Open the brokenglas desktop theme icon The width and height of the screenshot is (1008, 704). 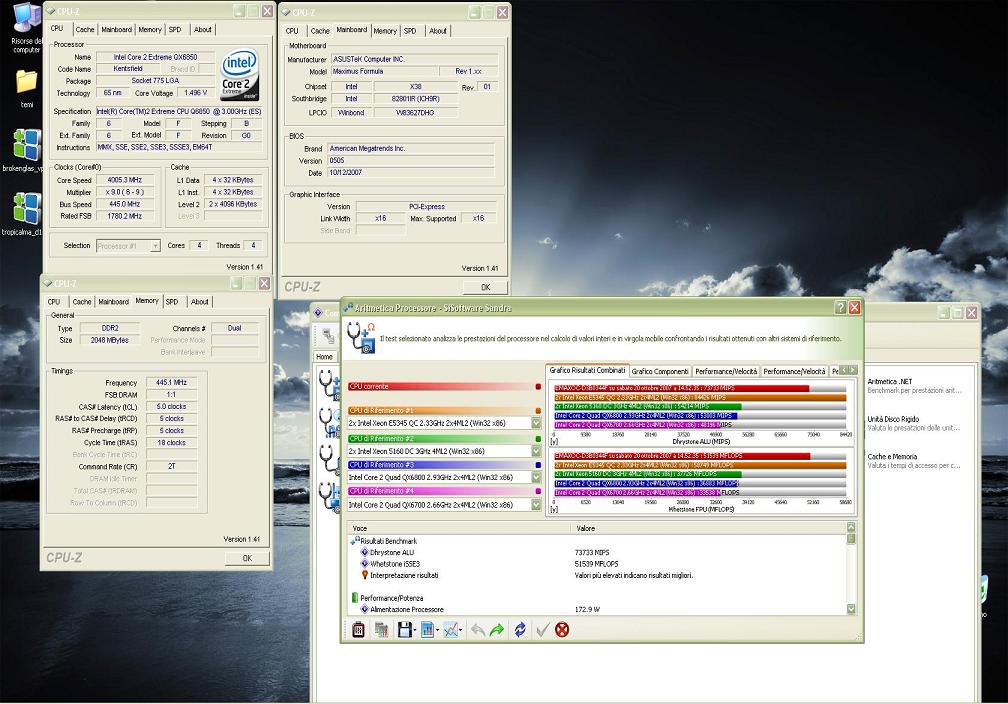click(24, 151)
